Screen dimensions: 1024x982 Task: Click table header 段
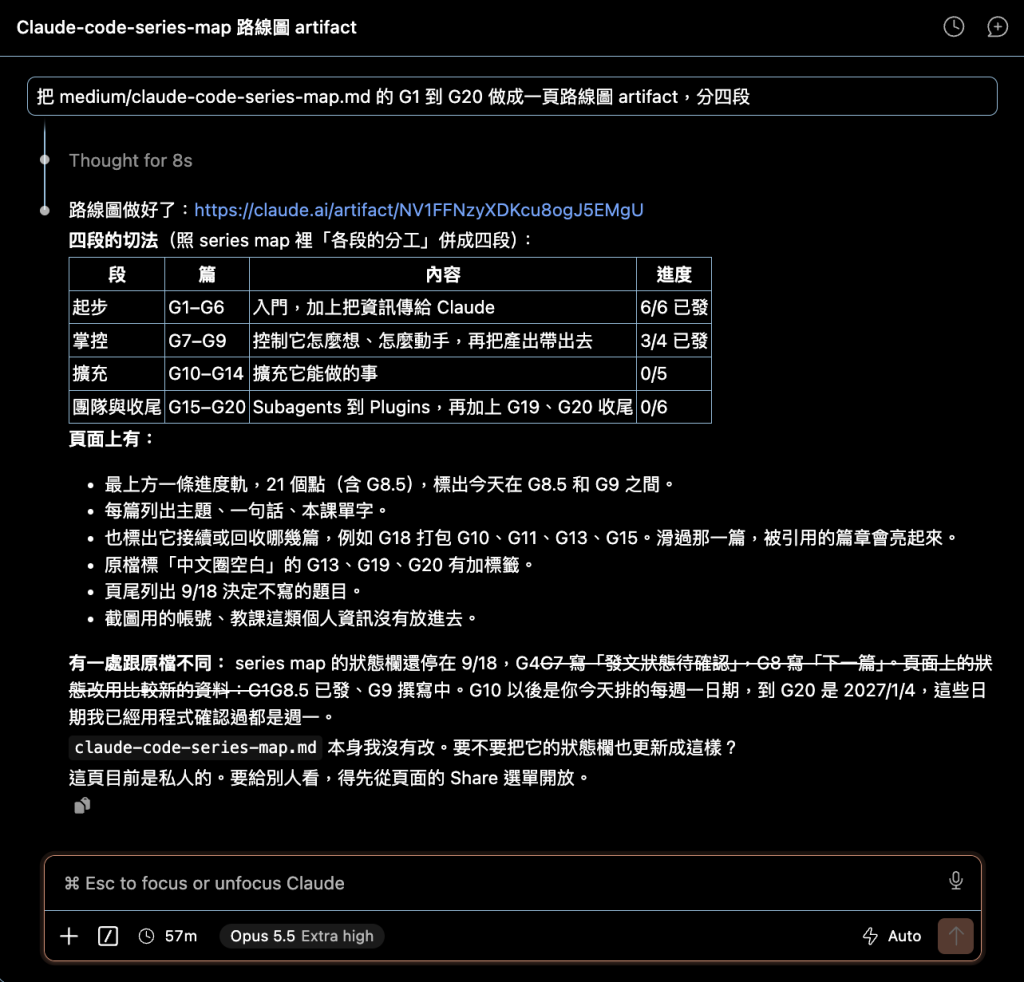117,274
